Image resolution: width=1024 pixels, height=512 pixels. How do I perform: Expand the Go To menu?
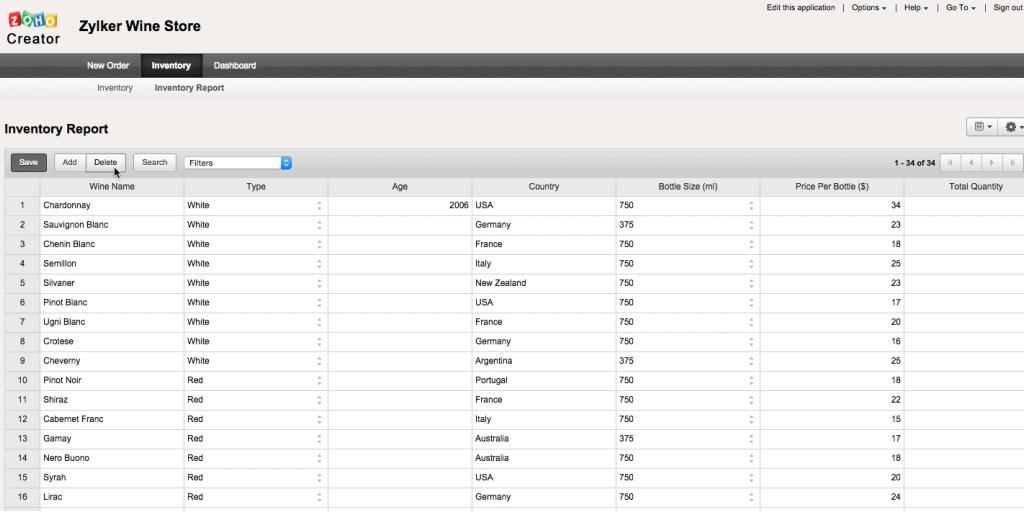(959, 8)
